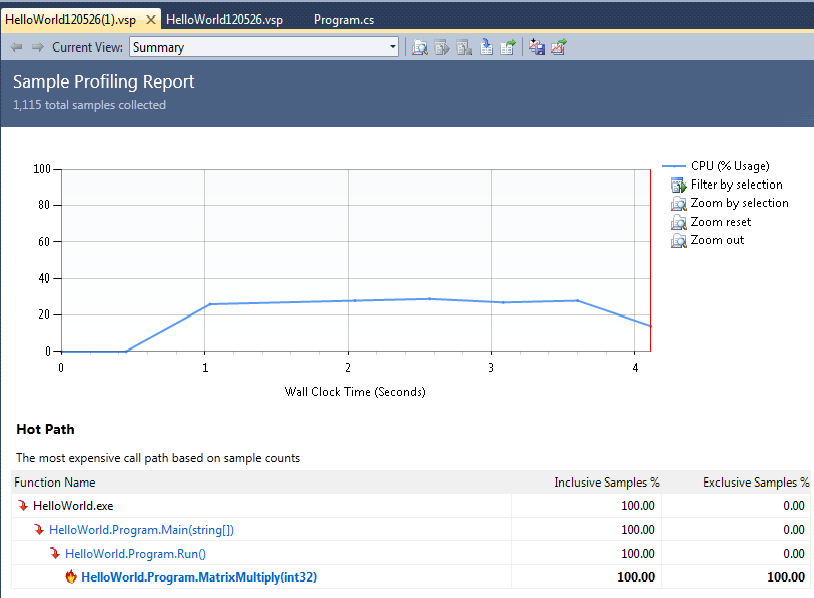Viewport: 814px width, 598px height.
Task: Click the navigate forward arrow icon
Action: coord(37,47)
